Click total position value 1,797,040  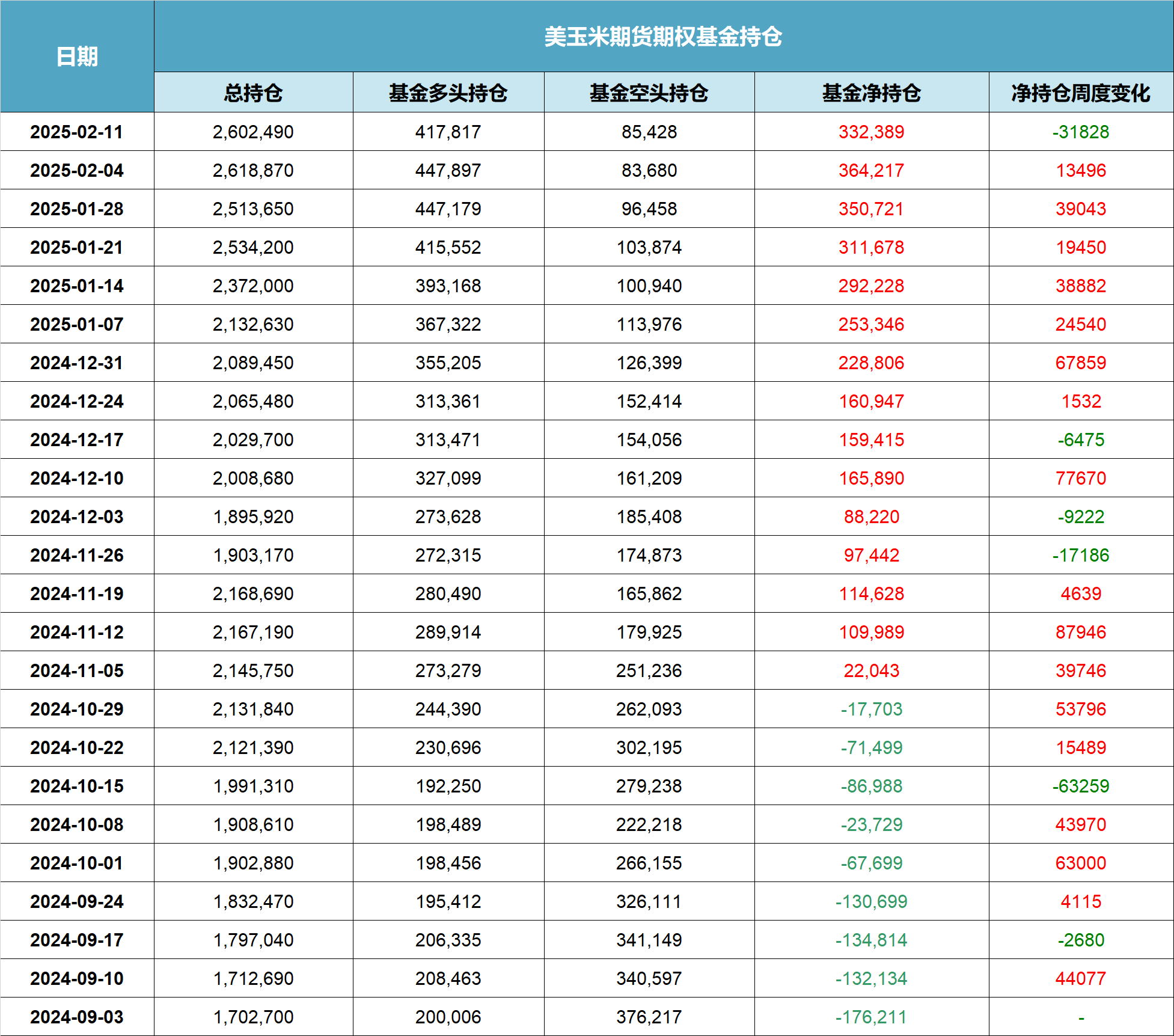point(253,940)
